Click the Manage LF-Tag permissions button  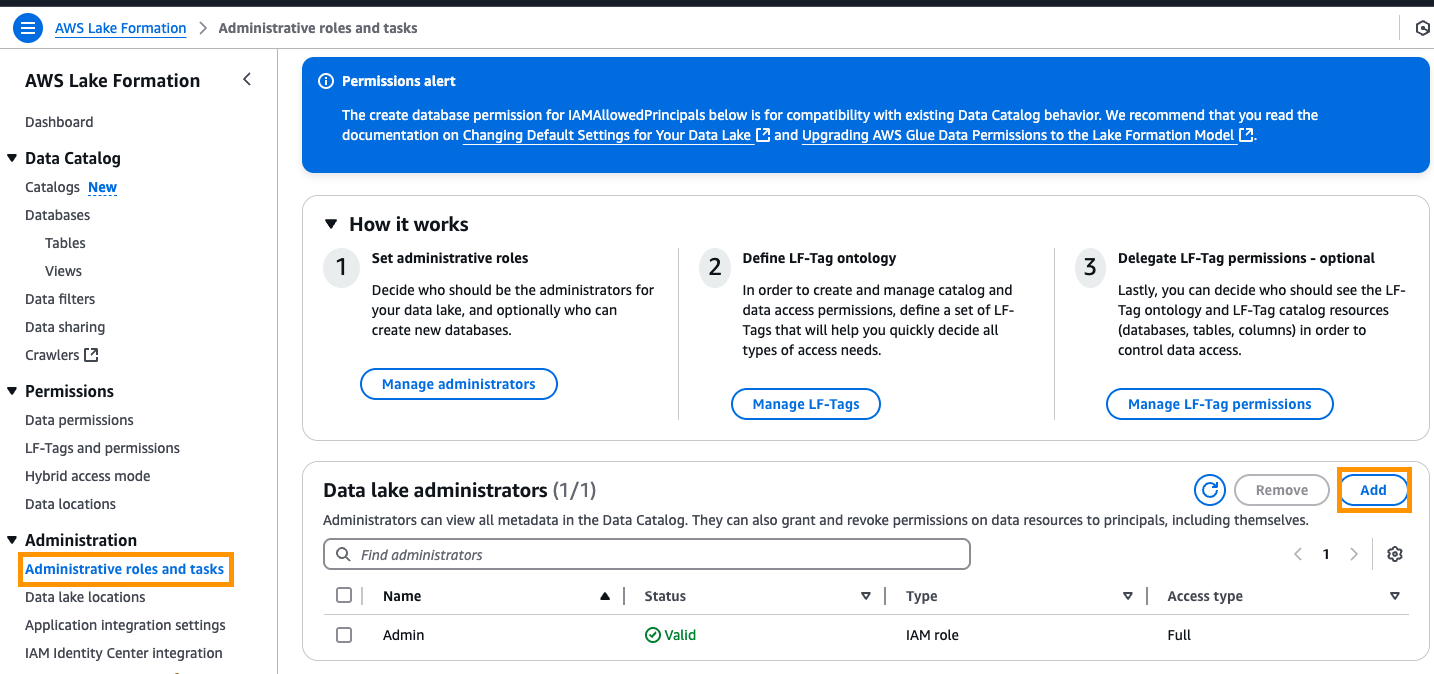pos(1220,404)
